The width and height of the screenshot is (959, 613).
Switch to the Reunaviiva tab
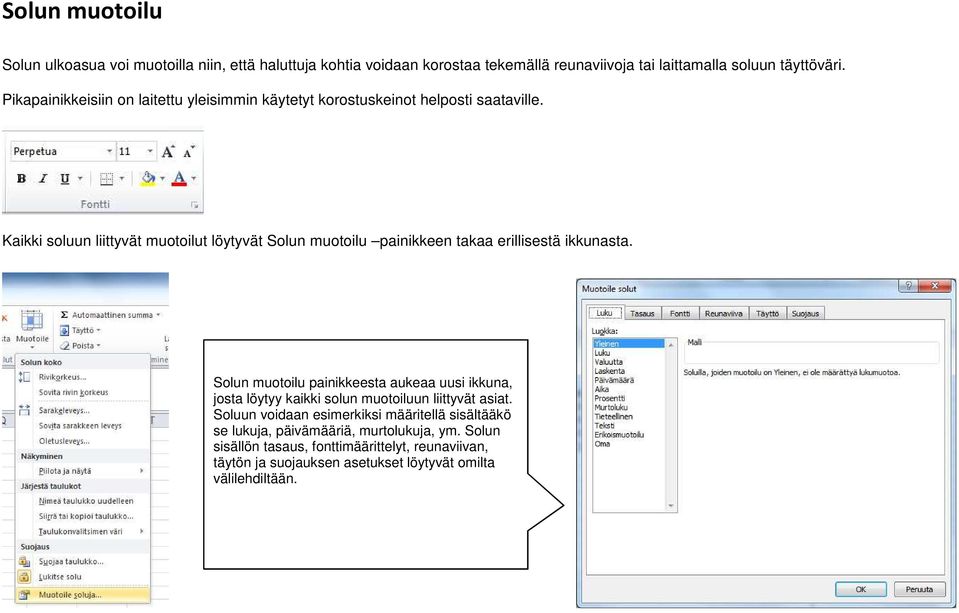(x=724, y=313)
